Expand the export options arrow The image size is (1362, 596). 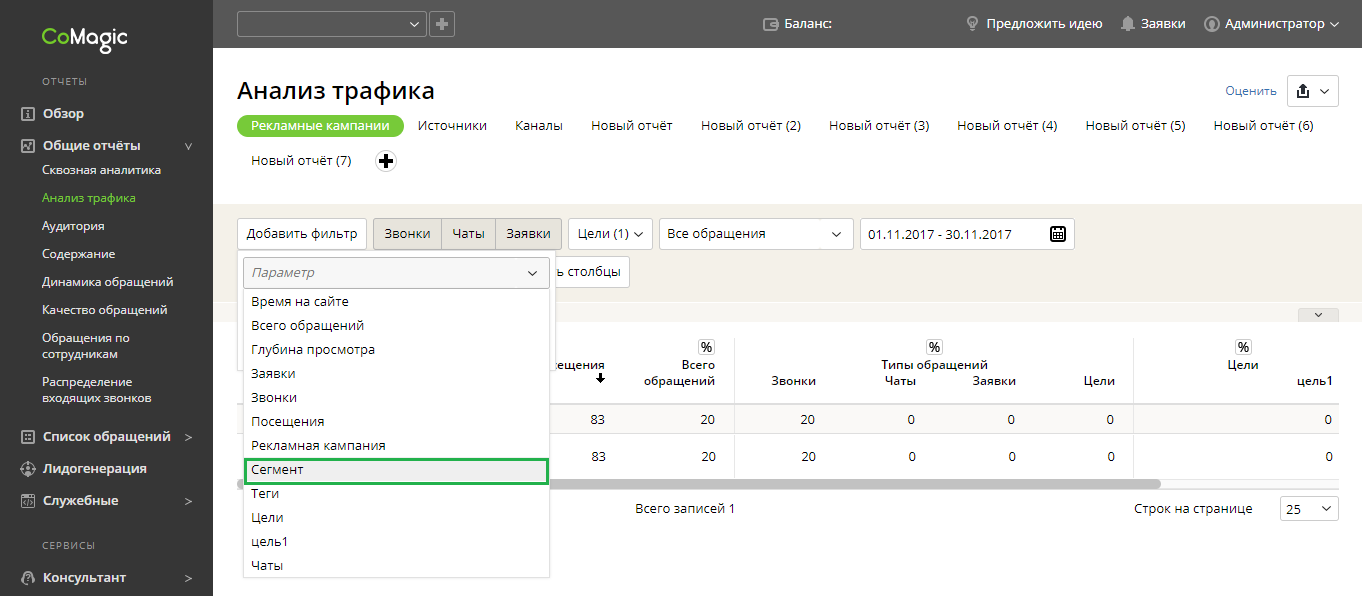(1325, 91)
